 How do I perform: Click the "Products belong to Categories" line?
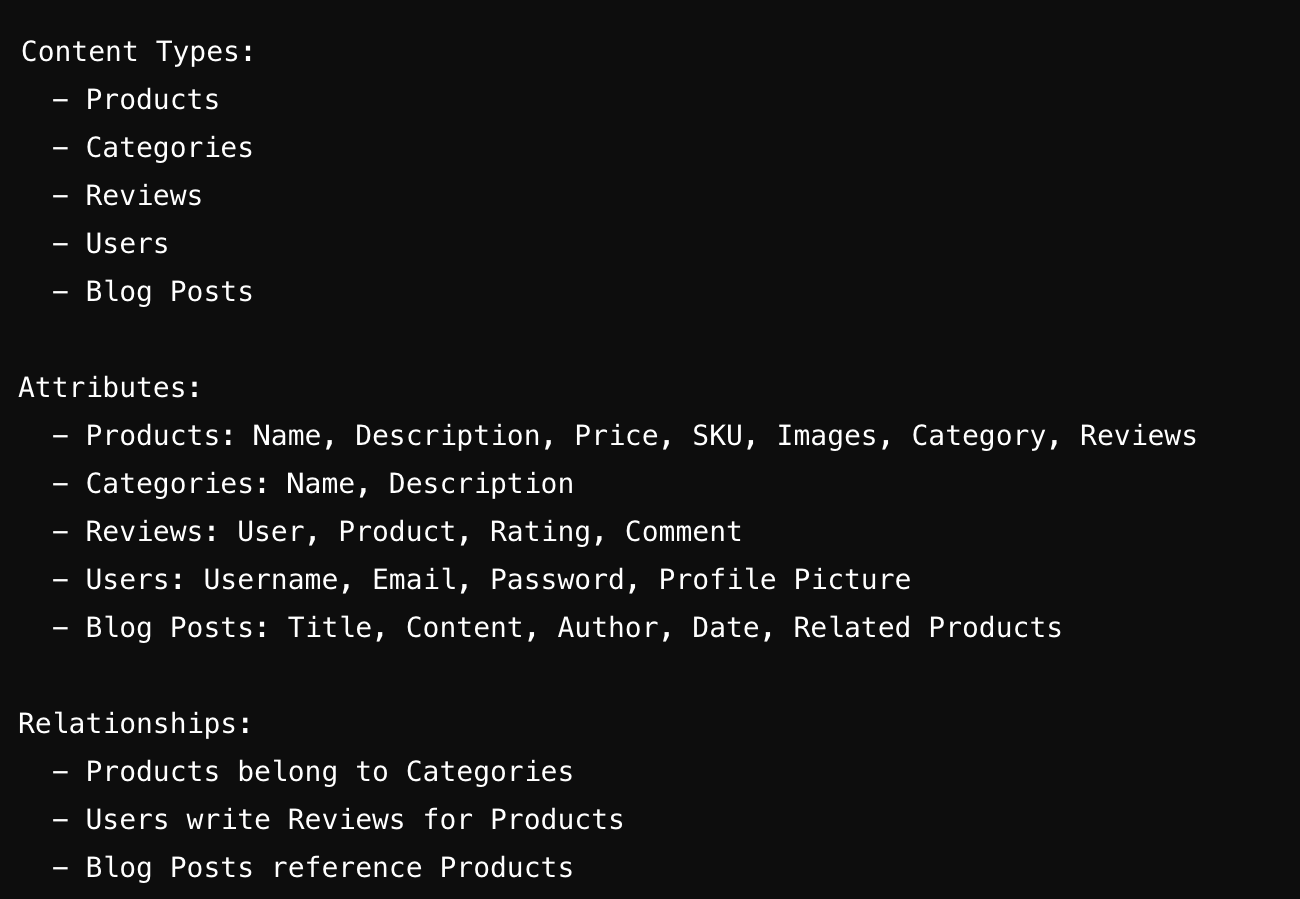tap(329, 771)
